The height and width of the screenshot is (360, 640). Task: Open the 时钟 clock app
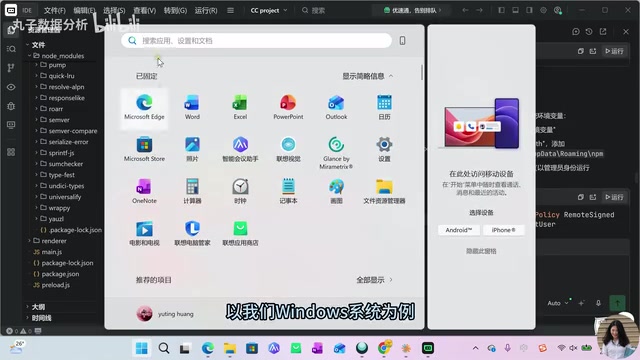point(240,191)
